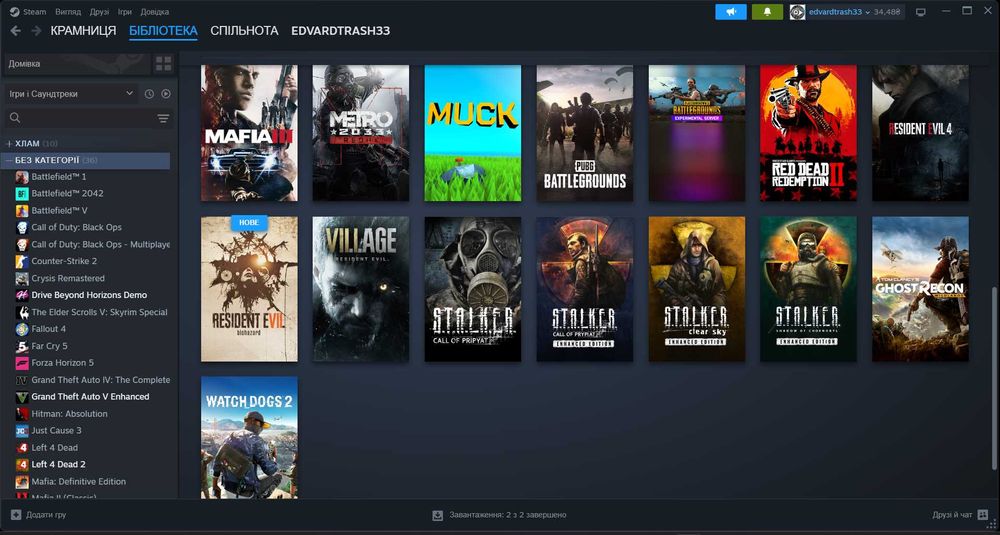Select the Mafia III cover
Image resolution: width=1000 pixels, height=535 pixels.
[x=249, y=133]
